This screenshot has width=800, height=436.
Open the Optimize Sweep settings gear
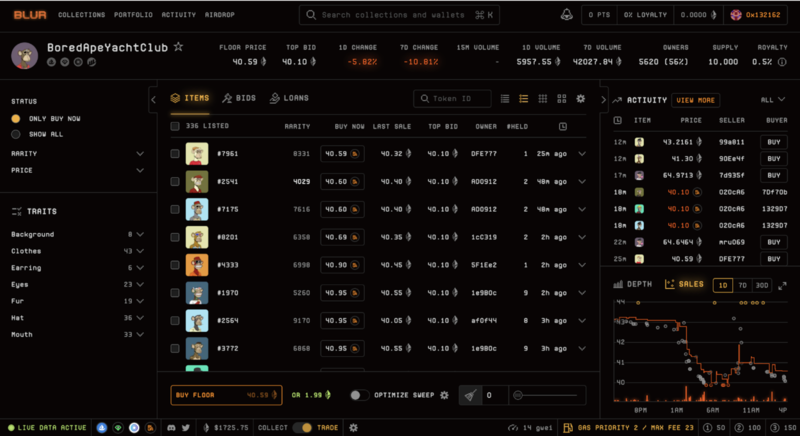(x=444, y=395)
